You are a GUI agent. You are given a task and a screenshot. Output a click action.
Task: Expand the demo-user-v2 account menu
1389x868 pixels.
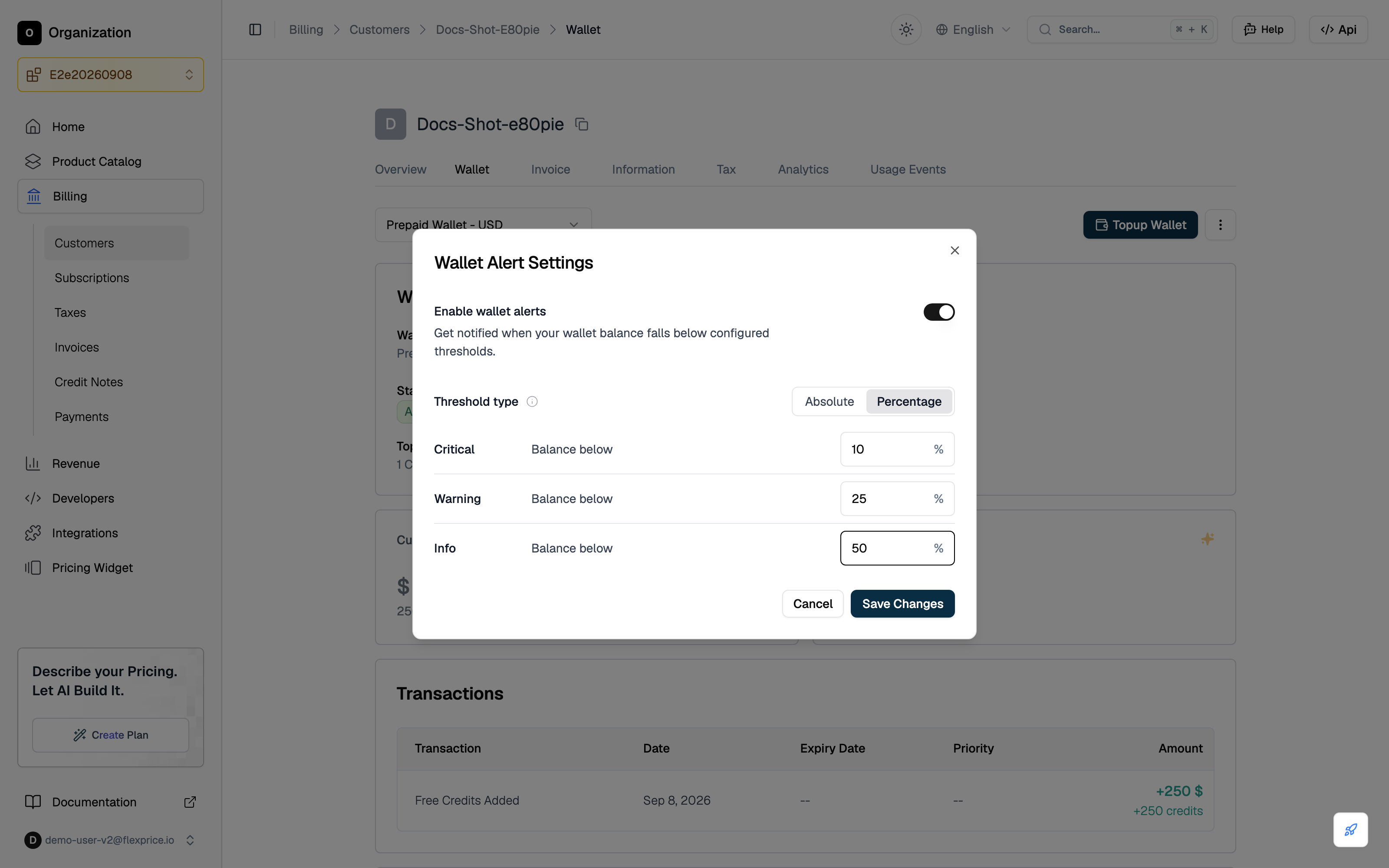pos(110,840)
